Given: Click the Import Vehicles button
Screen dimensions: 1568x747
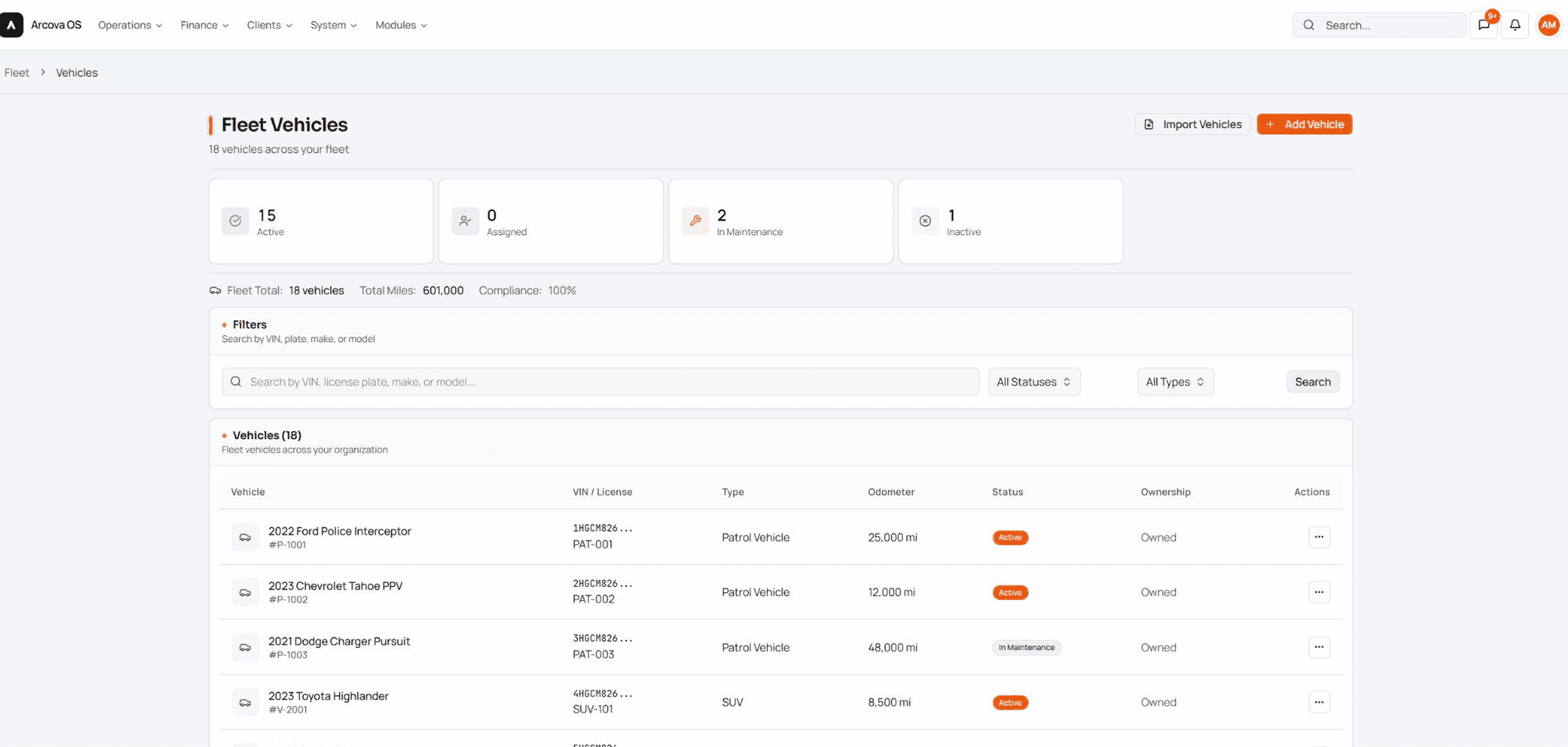Looking at the screenshot, I should coord(1192,124).
